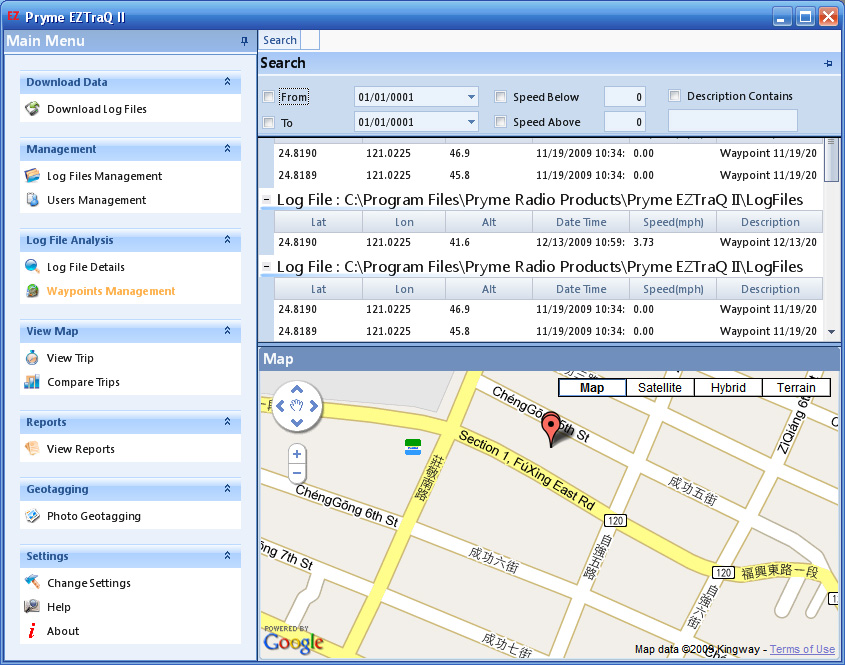This screenshot has width=845, height=665.
Task: Click the Speed Above value field
Action: (x=625, y=122)
